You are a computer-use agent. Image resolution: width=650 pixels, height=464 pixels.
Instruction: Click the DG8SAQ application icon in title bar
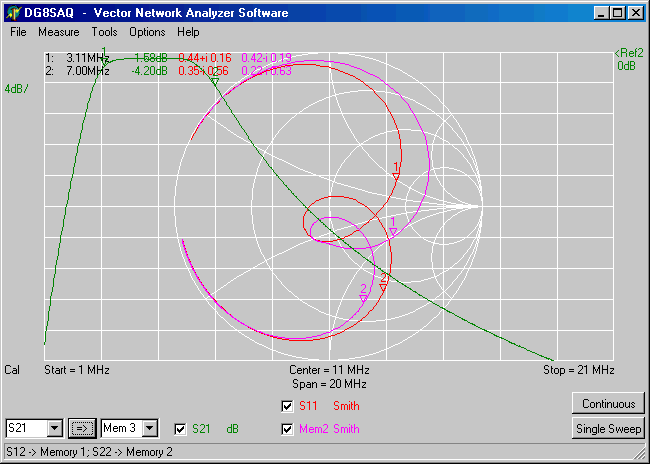point(13,13)
